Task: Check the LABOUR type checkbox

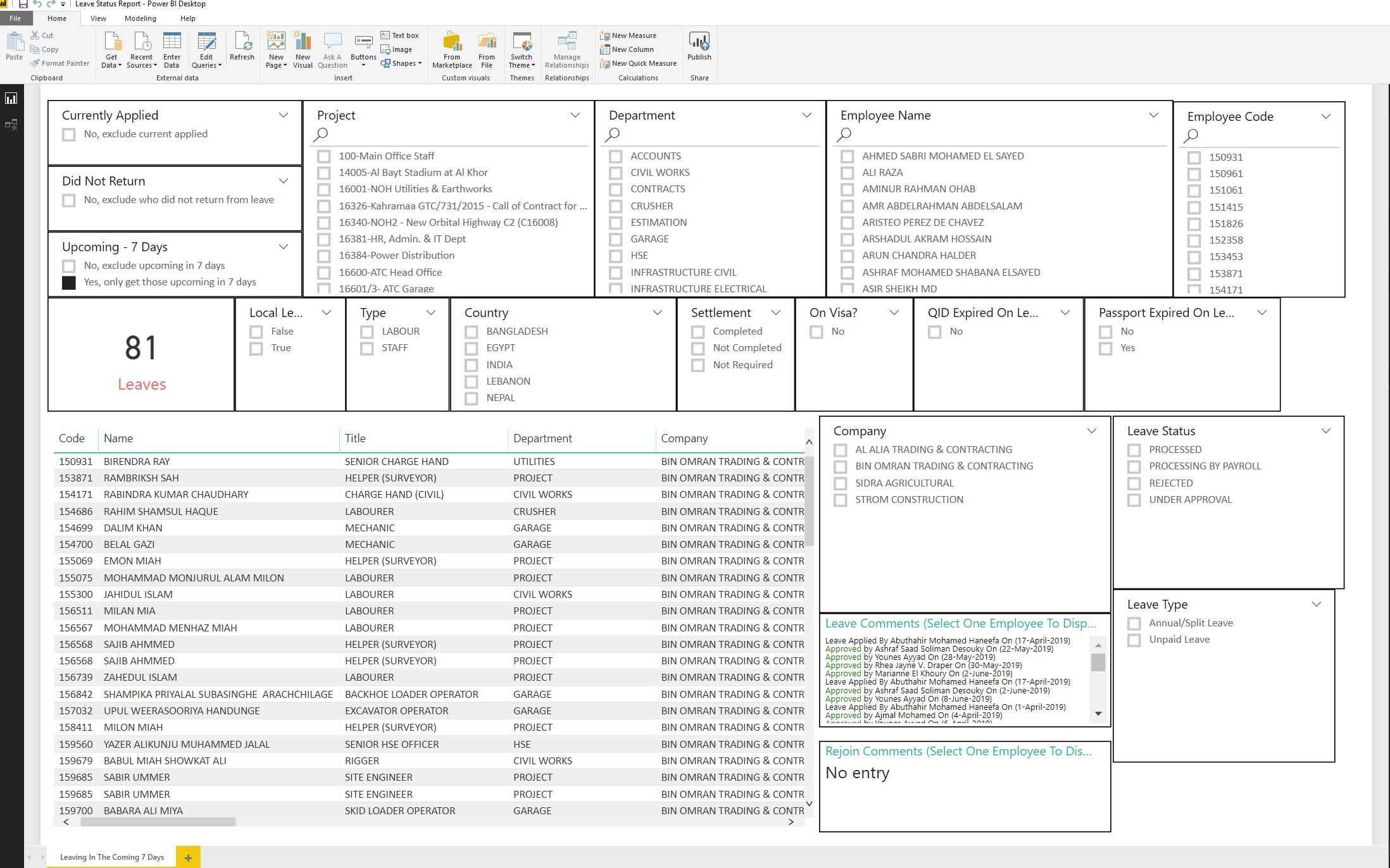Action: [367, 332]
